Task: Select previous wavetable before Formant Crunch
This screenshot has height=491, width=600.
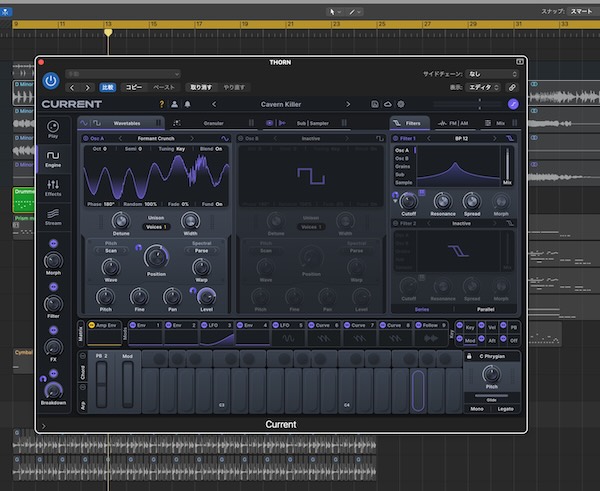Action: (x=120, y=139)
